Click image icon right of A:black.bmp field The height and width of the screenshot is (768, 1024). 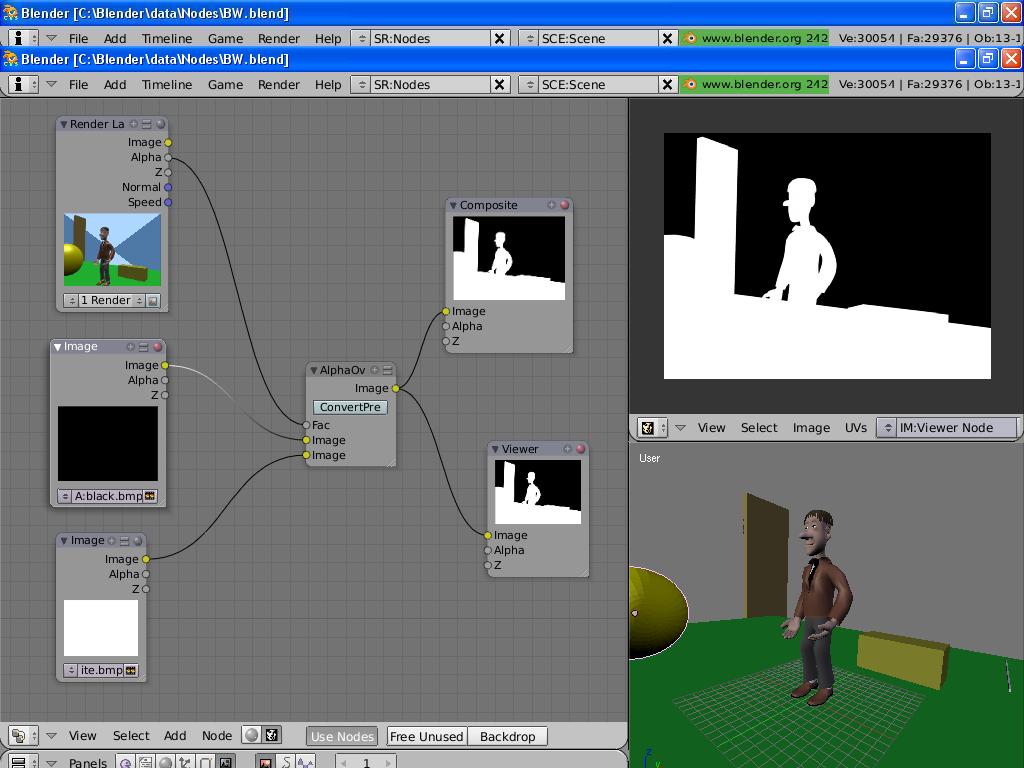pos(150,496)
